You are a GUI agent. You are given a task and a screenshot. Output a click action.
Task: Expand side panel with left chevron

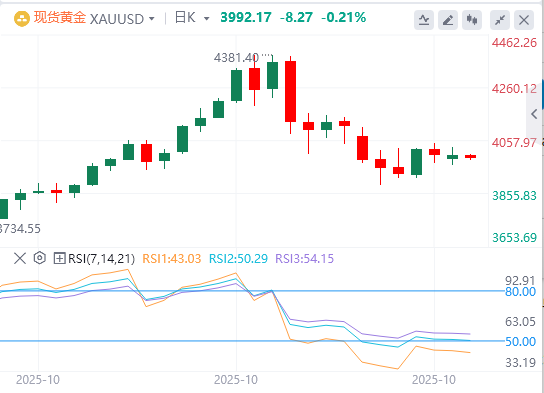coord(534,114)
